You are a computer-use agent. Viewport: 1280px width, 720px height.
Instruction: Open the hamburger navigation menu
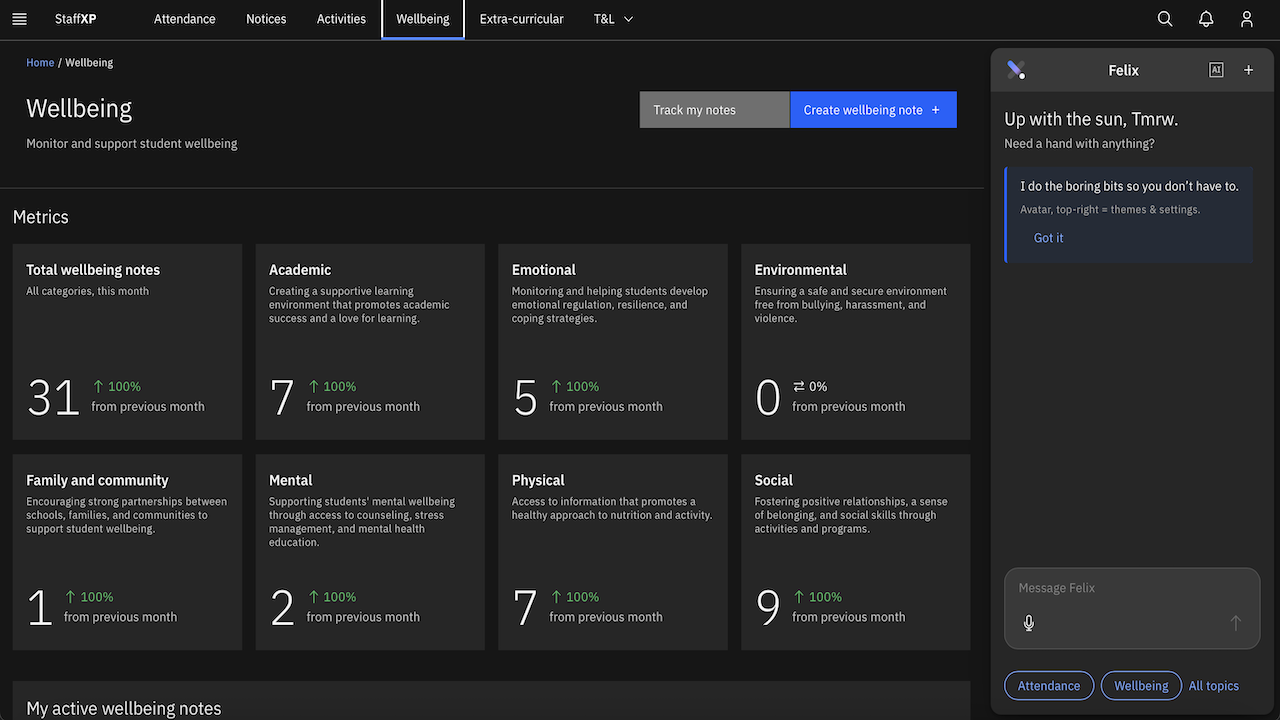[x=19, y=19]
